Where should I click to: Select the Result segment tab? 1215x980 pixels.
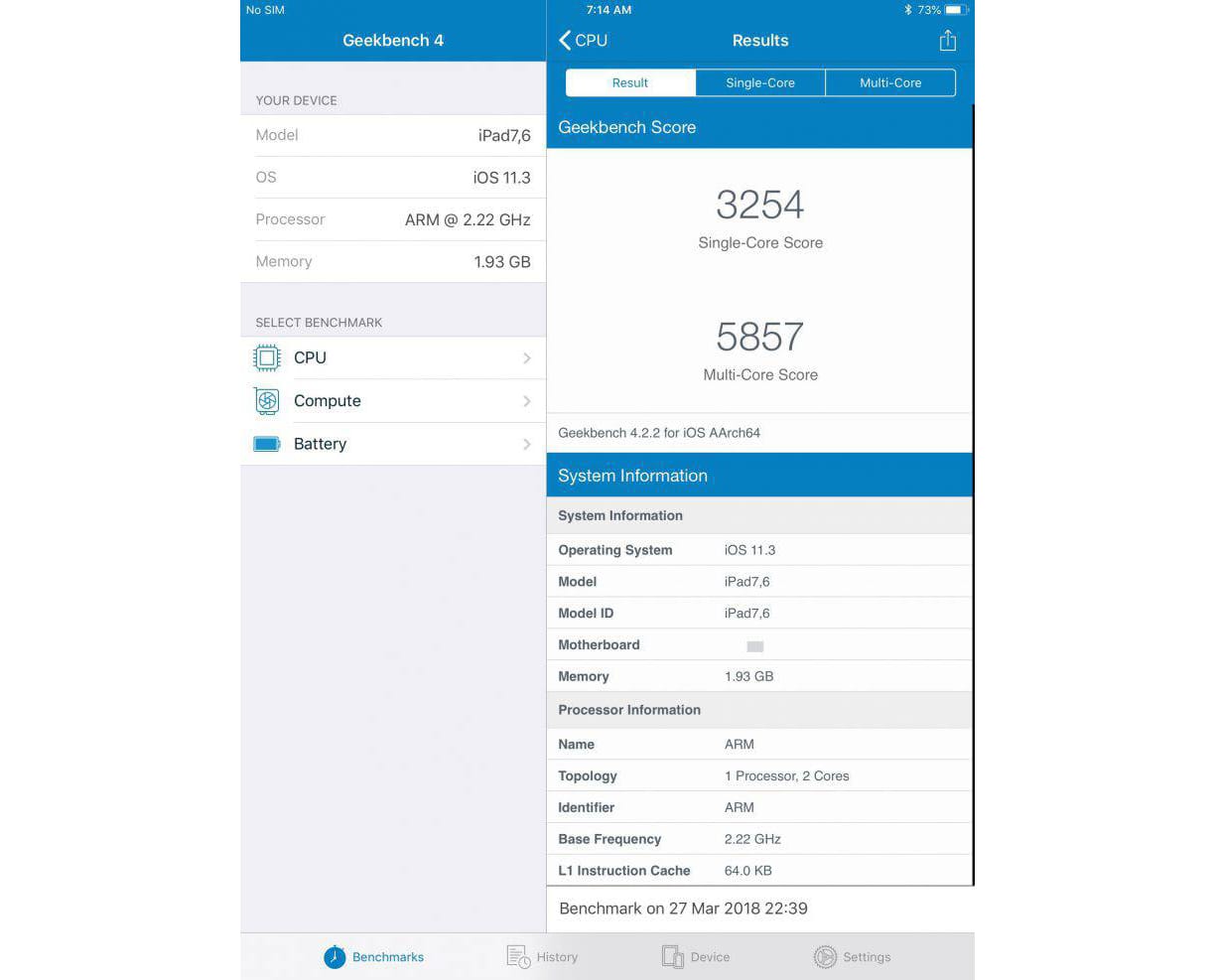coord(630,82)
